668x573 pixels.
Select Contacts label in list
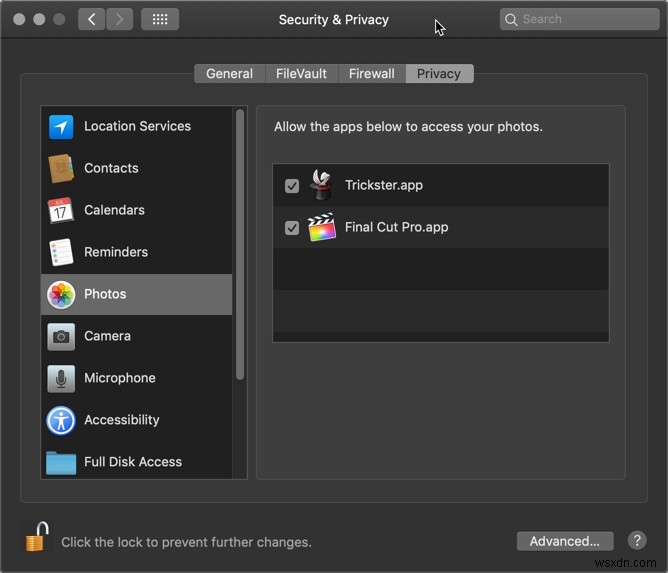(x=111, y=168)
